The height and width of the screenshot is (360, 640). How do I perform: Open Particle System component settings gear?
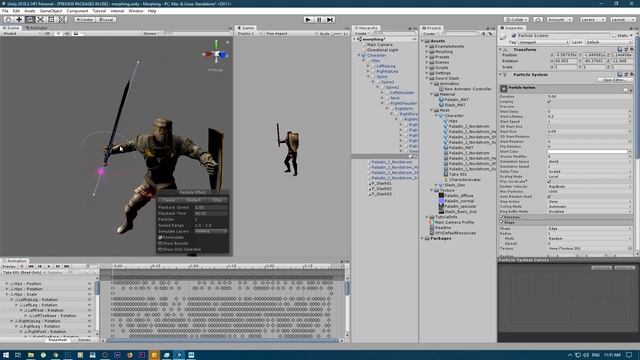632,75
